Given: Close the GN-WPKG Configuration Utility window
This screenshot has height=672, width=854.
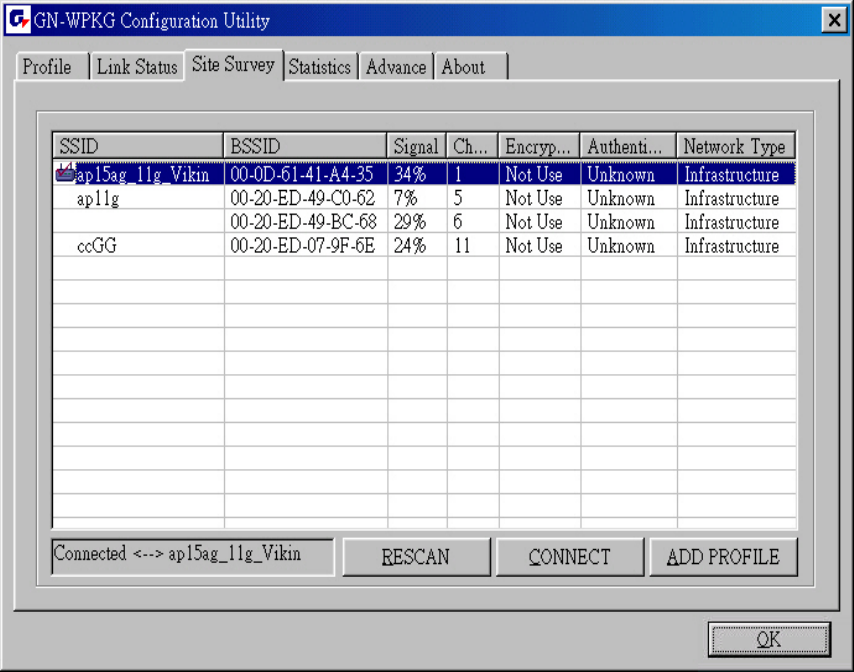Looking at the screenshot, I should (x=833, y=20).
